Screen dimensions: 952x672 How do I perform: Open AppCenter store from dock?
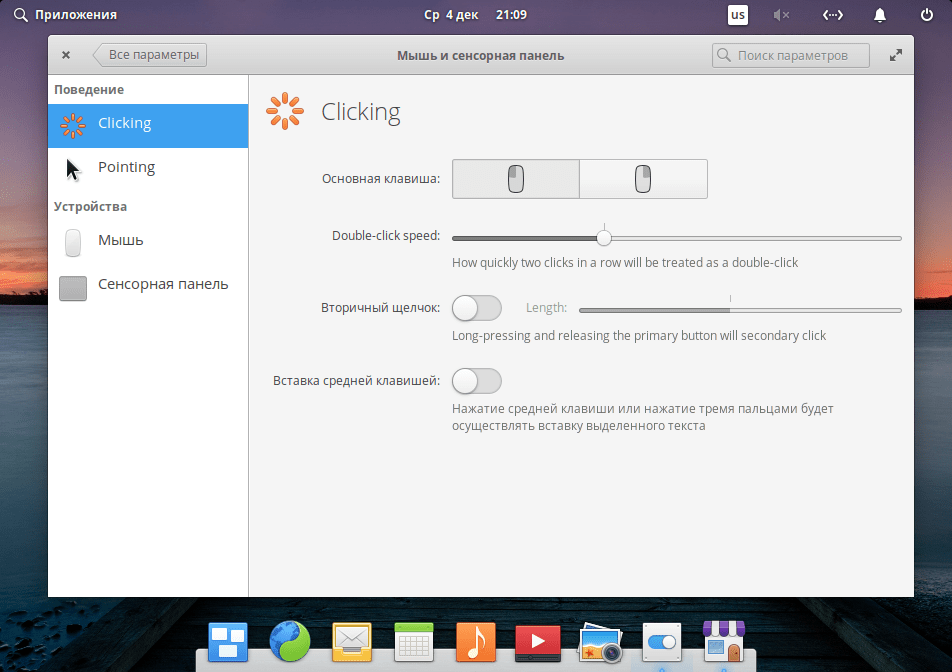click(724, 642)
